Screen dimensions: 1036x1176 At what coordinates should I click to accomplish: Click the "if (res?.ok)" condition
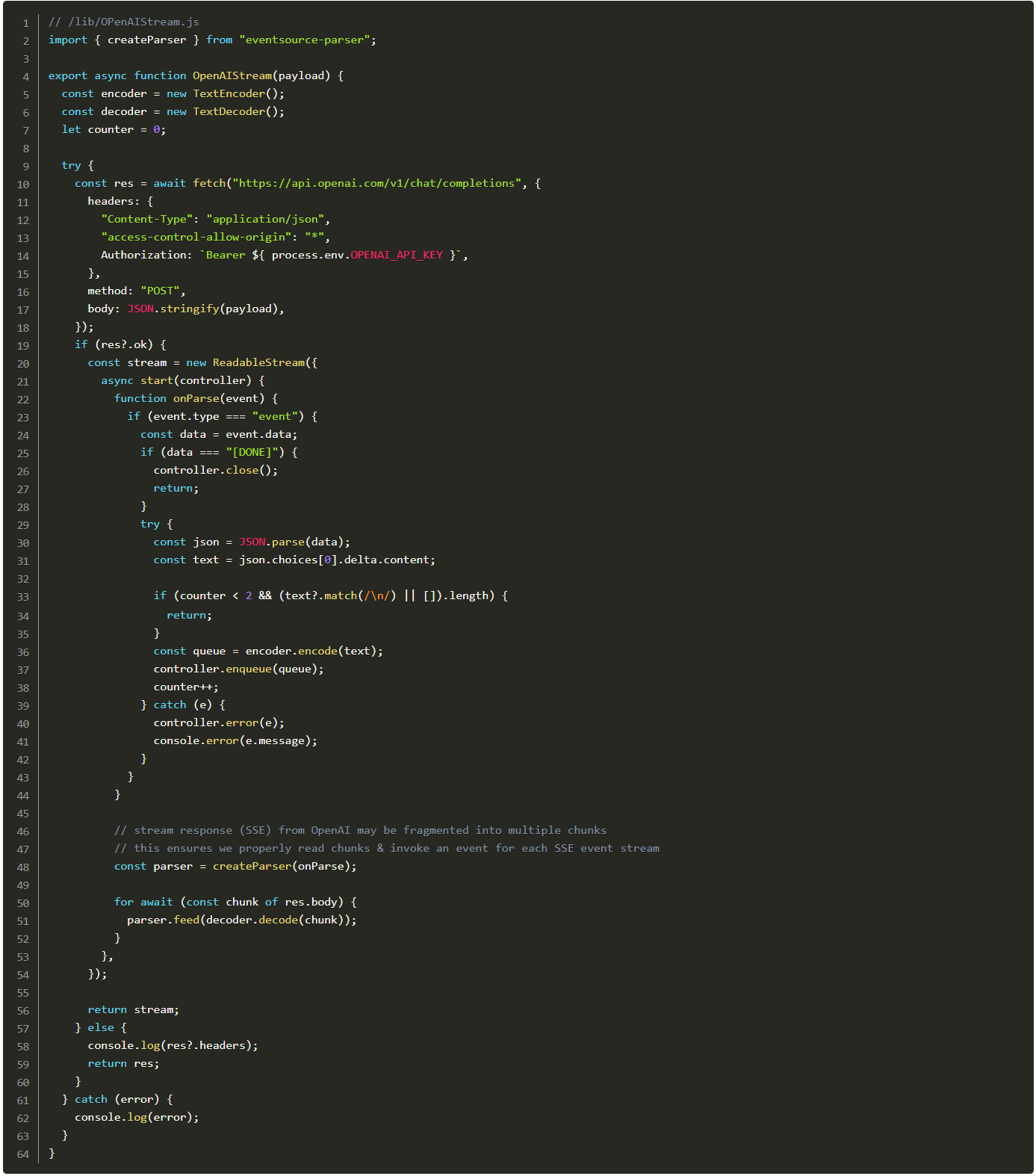[114, 344]
